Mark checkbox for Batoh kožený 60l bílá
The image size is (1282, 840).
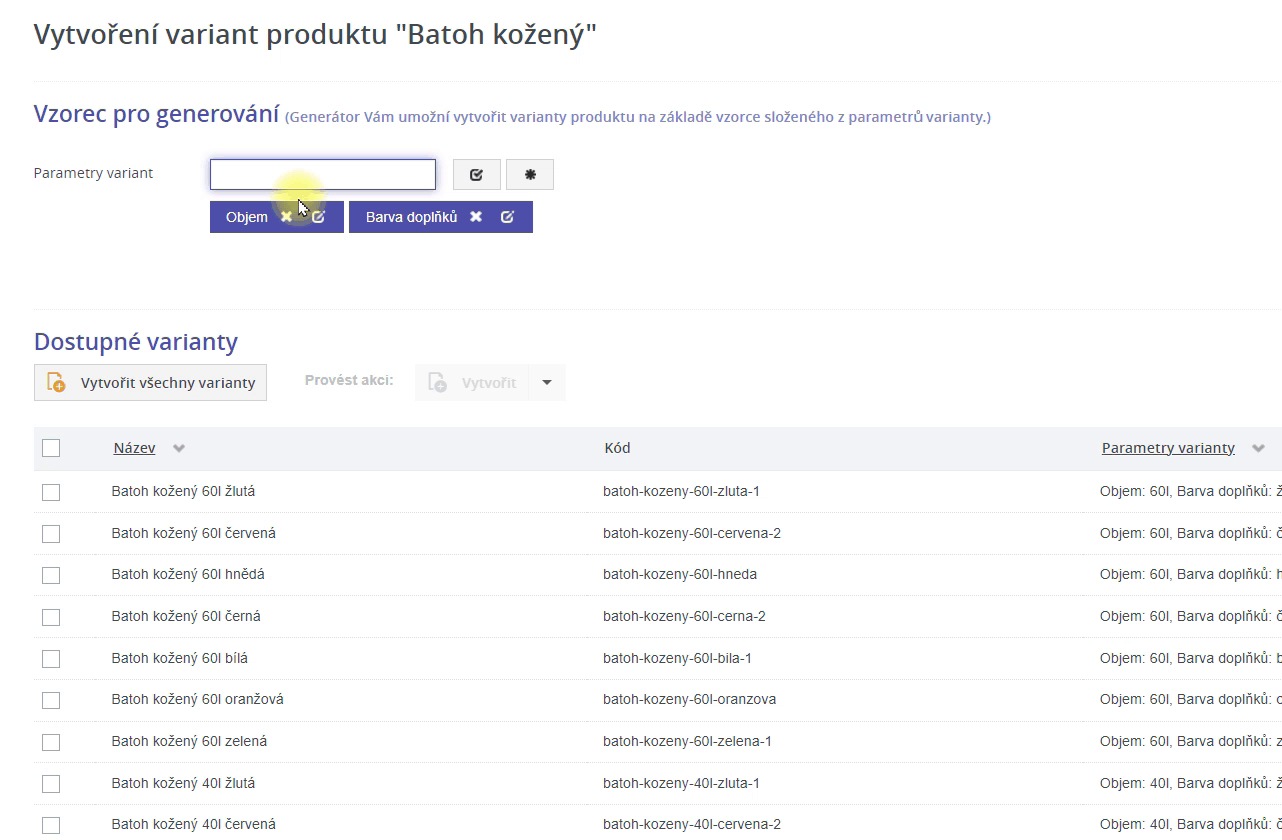click(51, 659)
